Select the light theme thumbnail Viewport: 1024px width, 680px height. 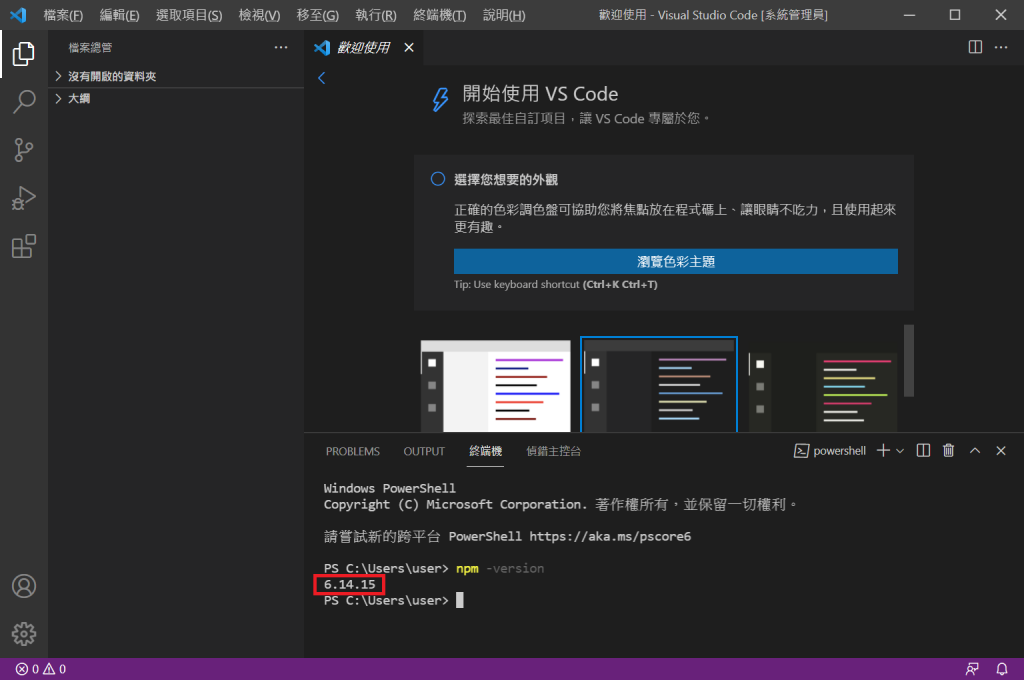496,385
